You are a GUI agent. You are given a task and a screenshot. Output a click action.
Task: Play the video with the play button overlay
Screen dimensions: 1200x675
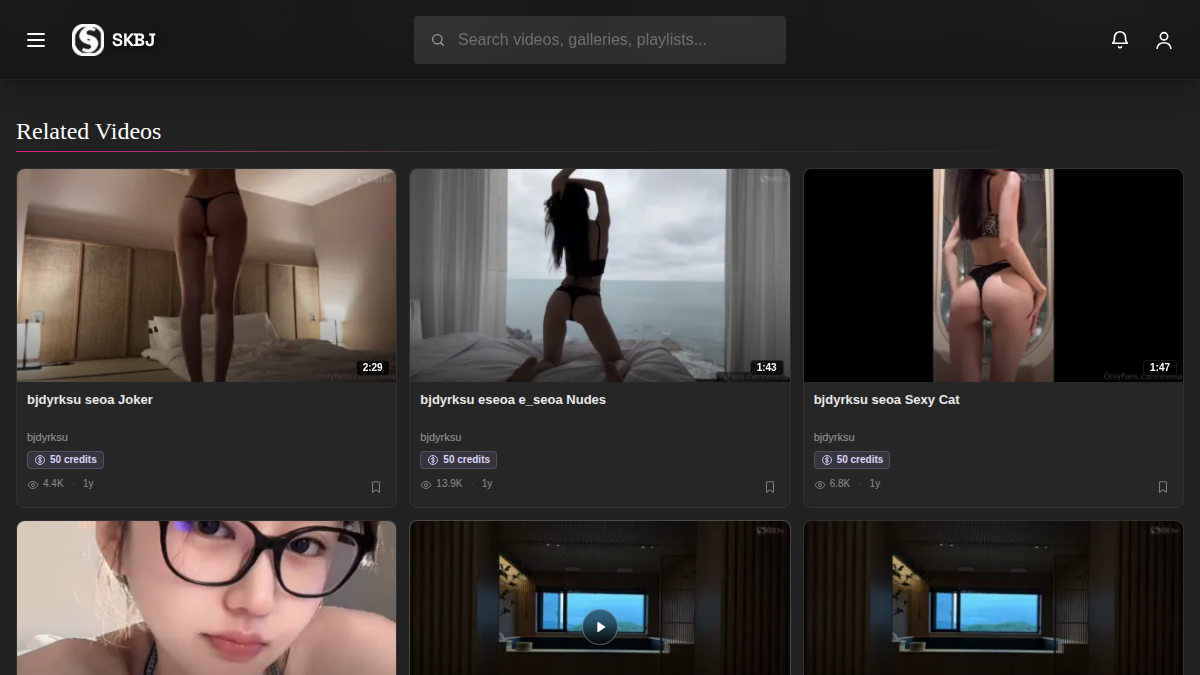[600, 627]
